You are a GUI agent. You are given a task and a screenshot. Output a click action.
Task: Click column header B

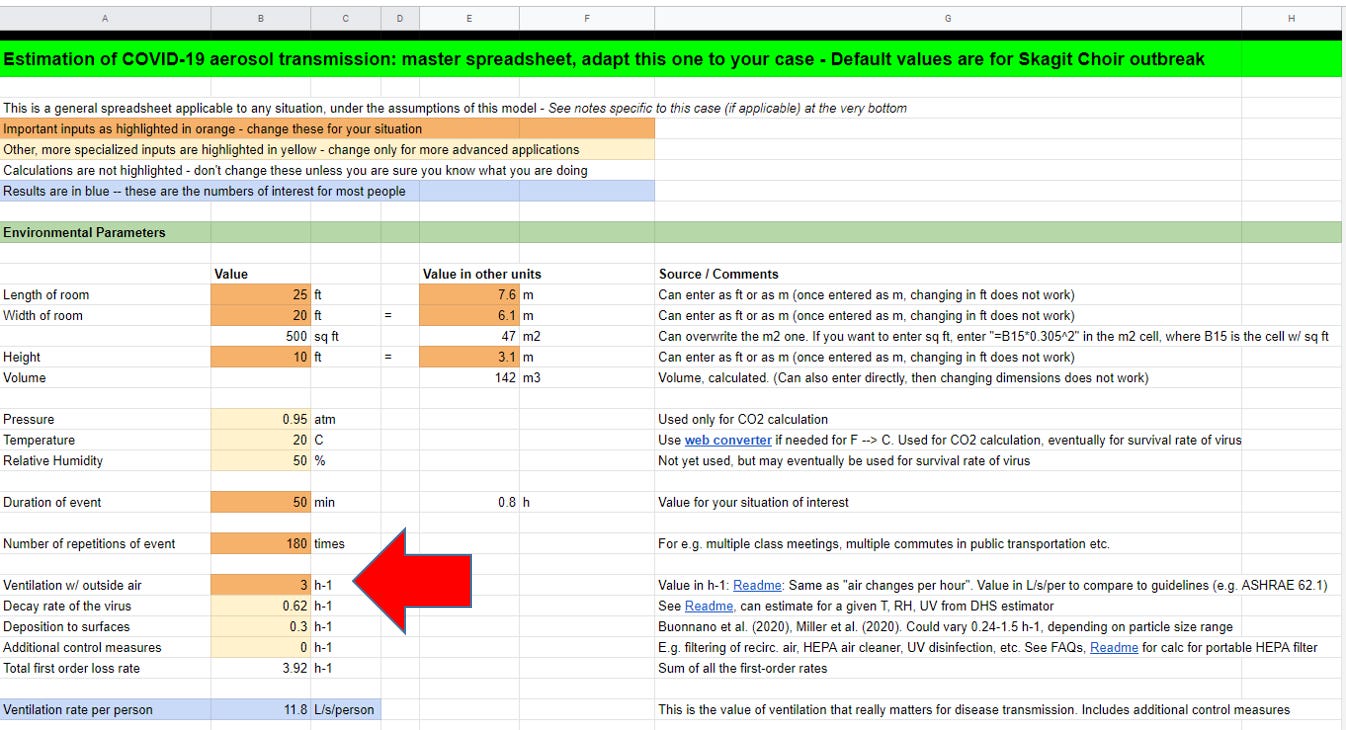260,18
